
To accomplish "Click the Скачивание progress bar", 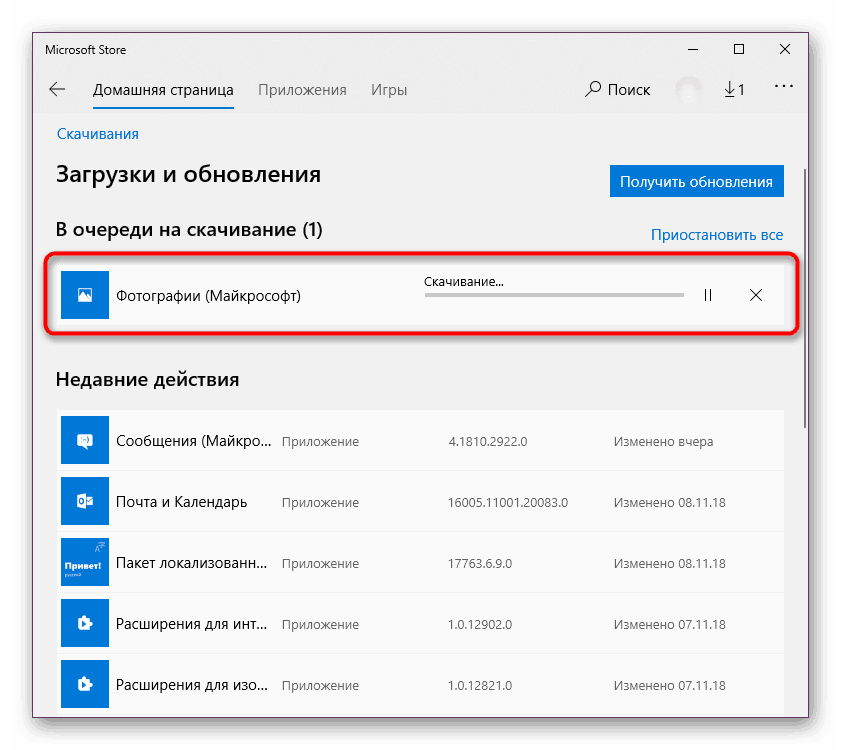I will pyautogui.click(x=554, y=295).
